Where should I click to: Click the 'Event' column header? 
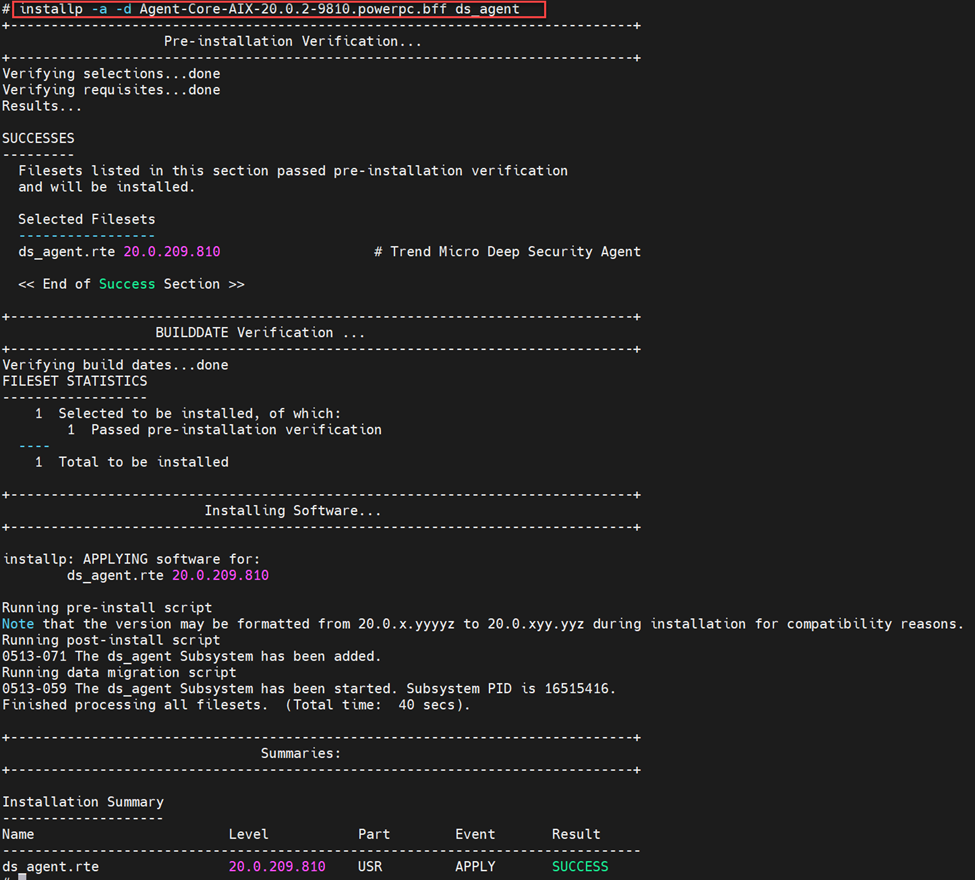point(475,834)
